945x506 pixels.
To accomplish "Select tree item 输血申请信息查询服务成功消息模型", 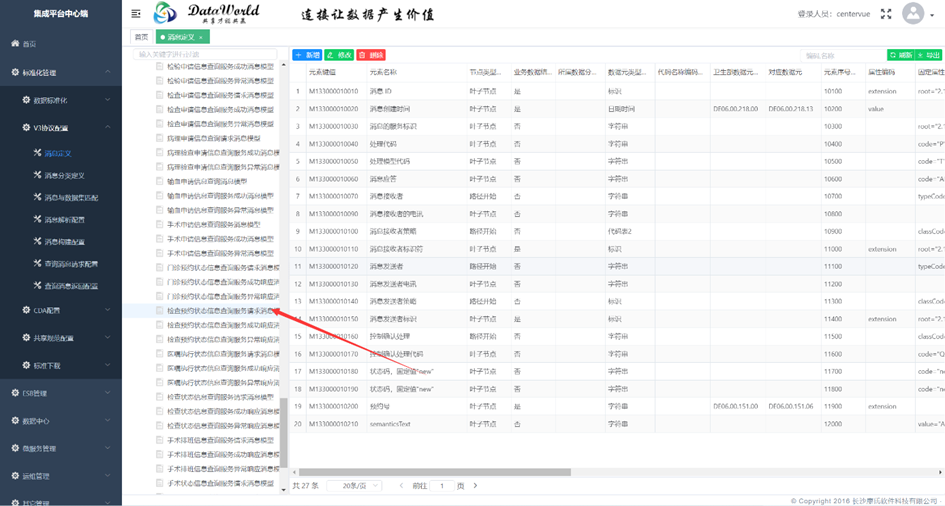I will 220,196.
